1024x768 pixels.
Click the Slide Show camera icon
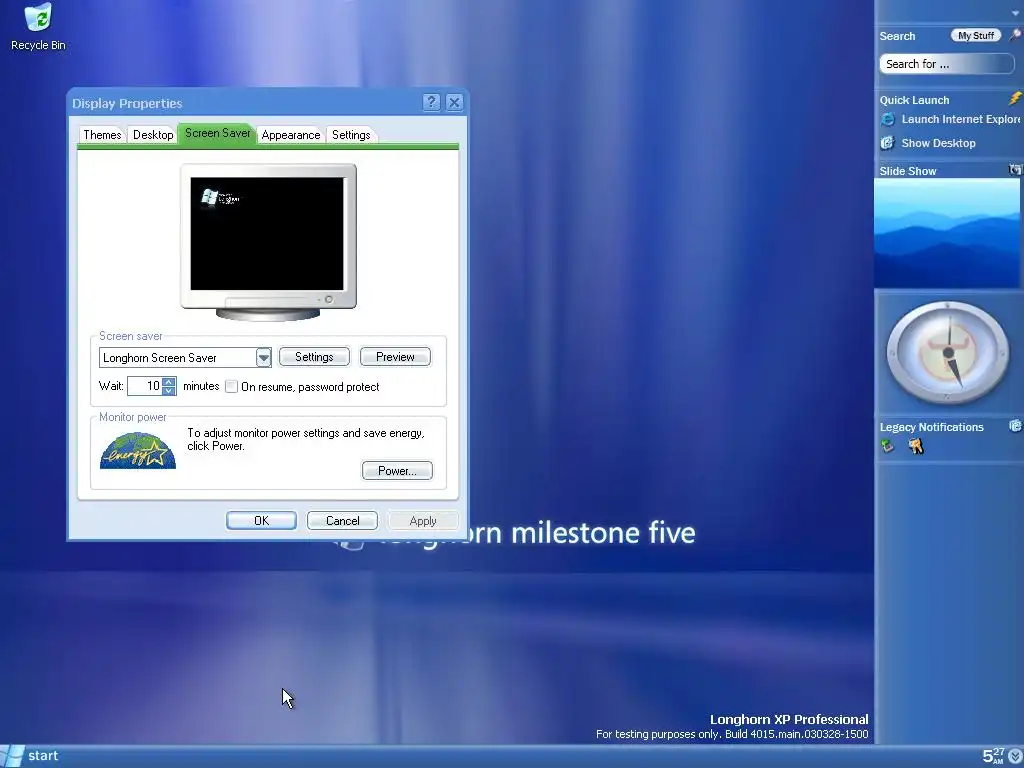point(1016,170)
